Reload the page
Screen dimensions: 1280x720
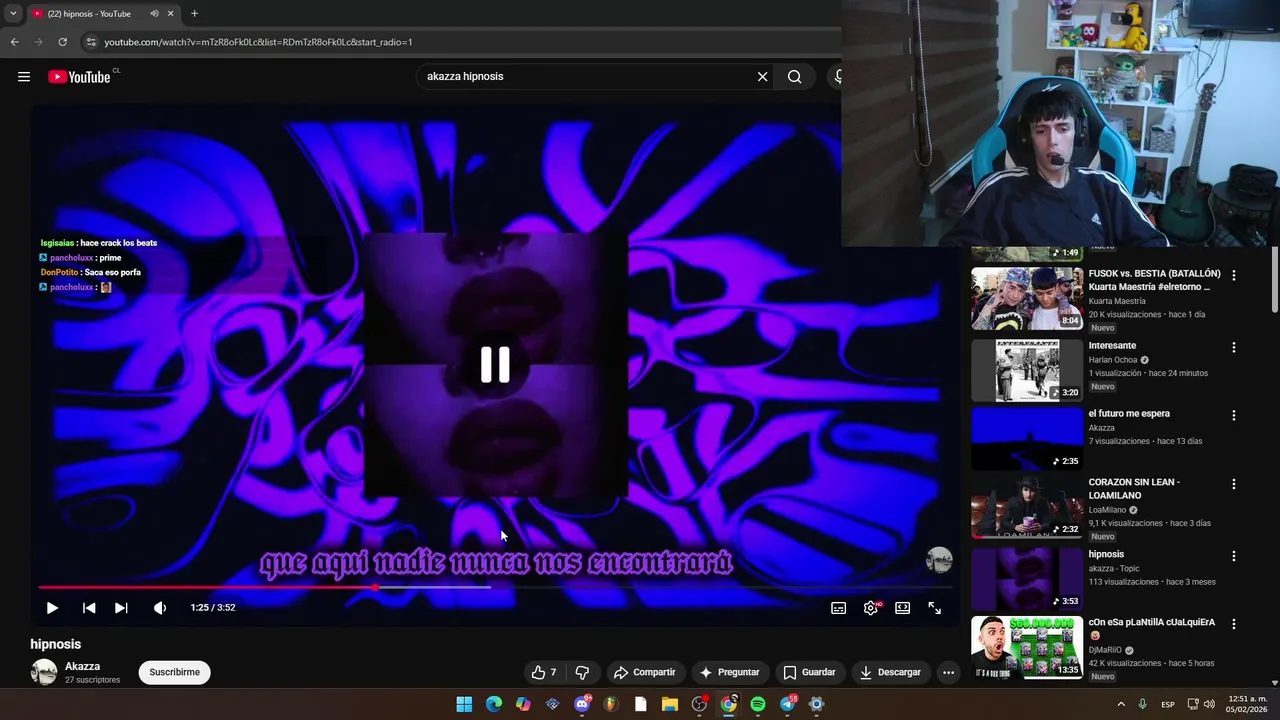point(62,42)
